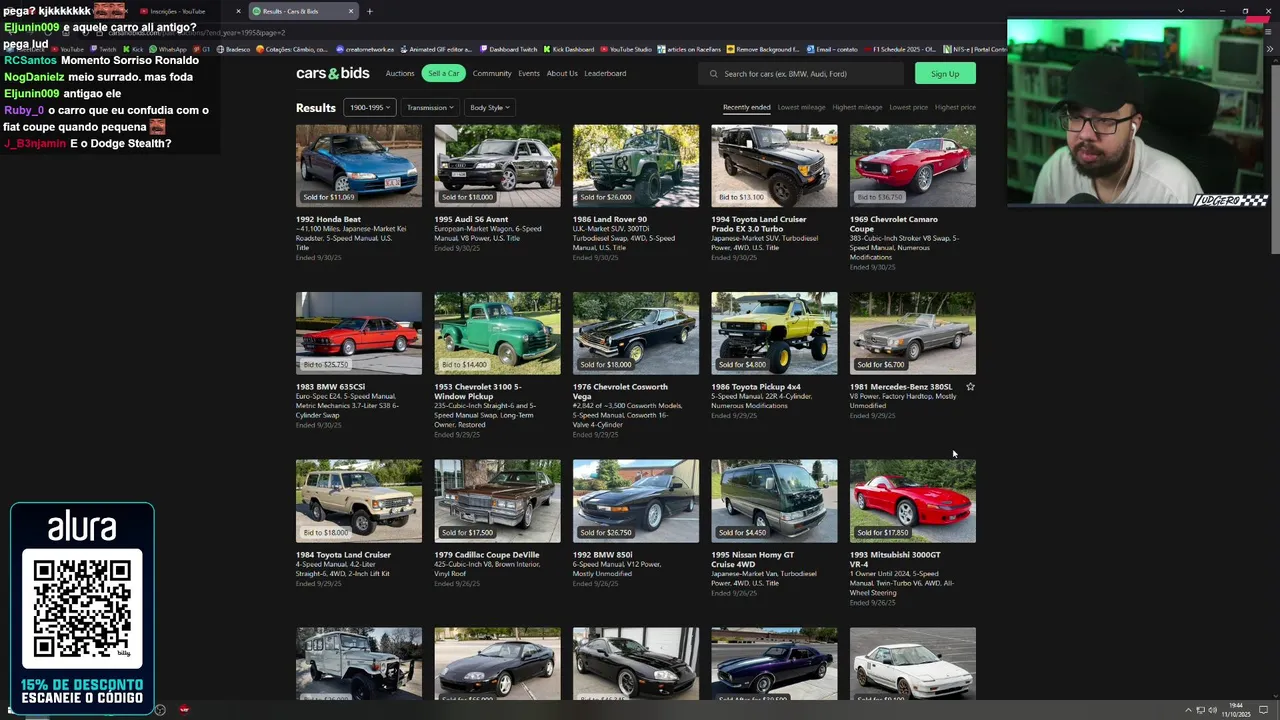Open the Events page
This screenshot has height=720, width=1280.
click(529, 73)
